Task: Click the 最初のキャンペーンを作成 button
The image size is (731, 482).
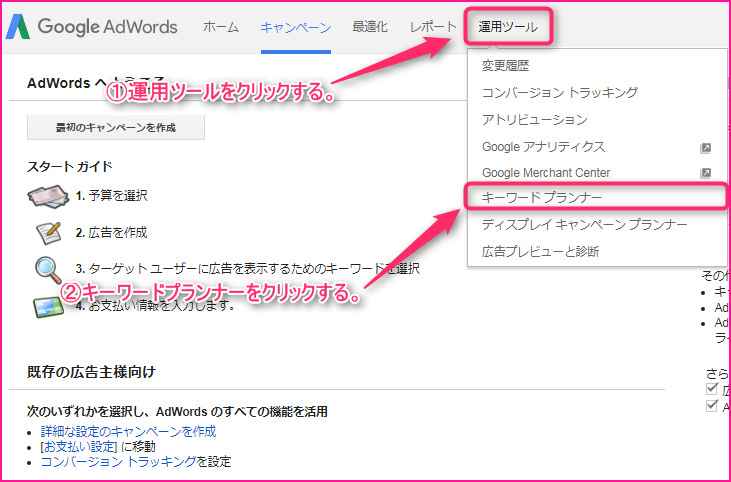Action: (x=116, y=127)
